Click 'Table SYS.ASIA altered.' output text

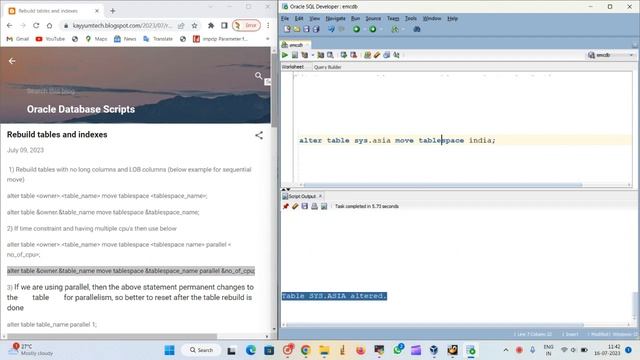click(x=334, y=296)
